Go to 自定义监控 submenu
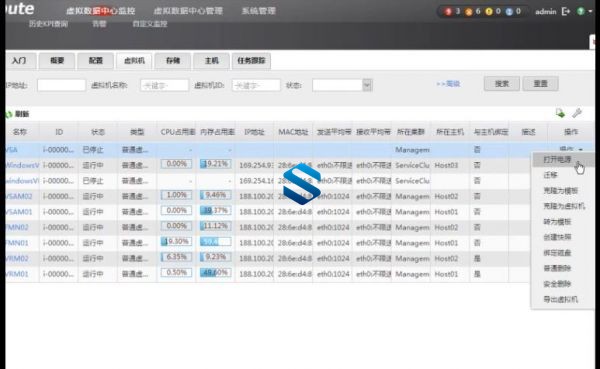 [x=150, y=24]
